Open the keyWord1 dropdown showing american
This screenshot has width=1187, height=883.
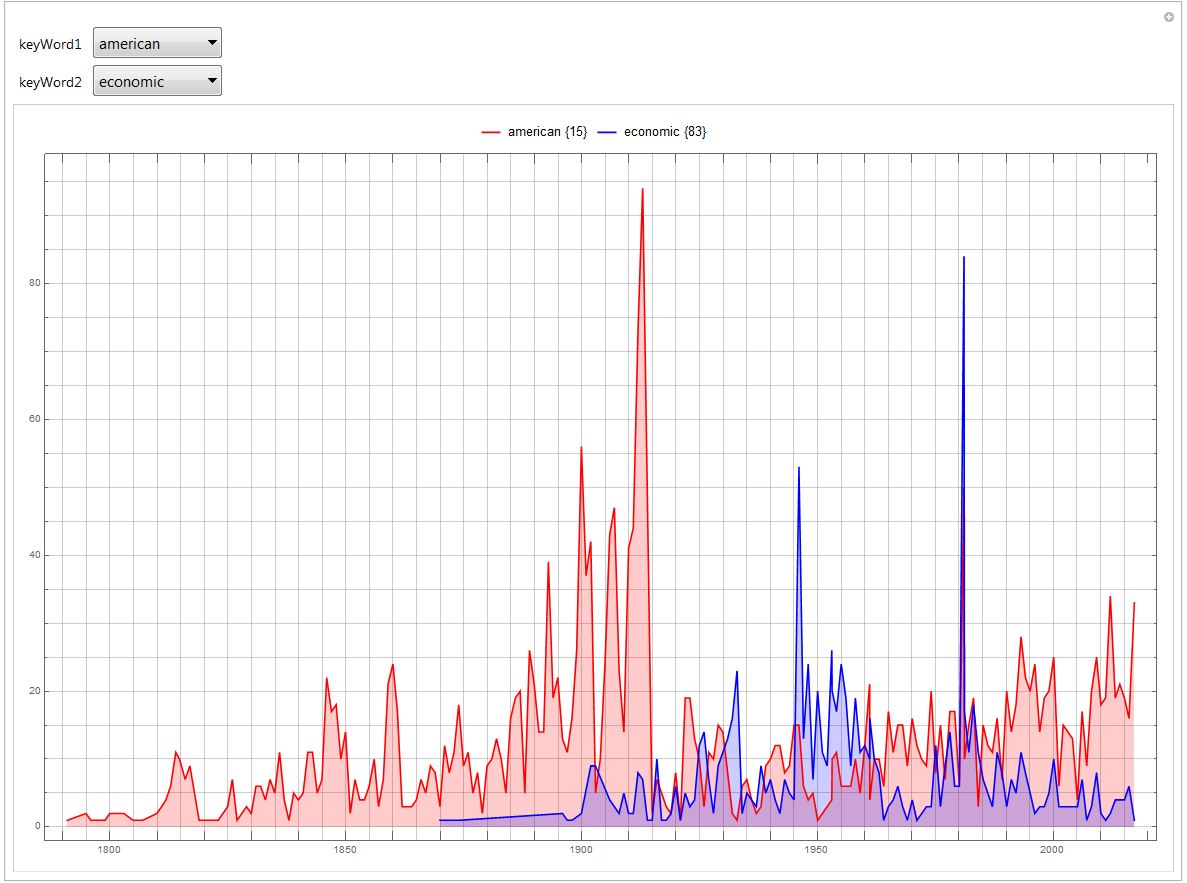click(156, 44)
